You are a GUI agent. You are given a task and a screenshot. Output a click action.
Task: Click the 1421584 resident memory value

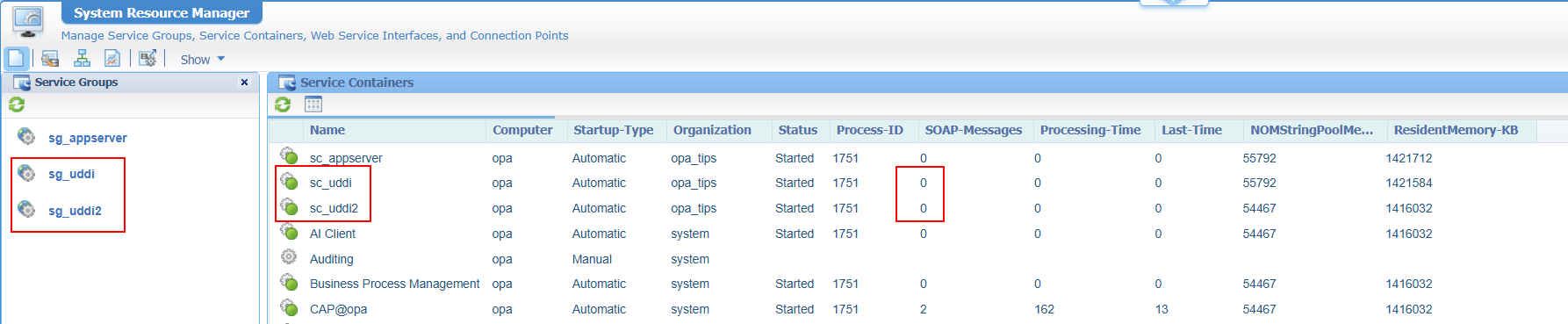tap(1409, 183)
